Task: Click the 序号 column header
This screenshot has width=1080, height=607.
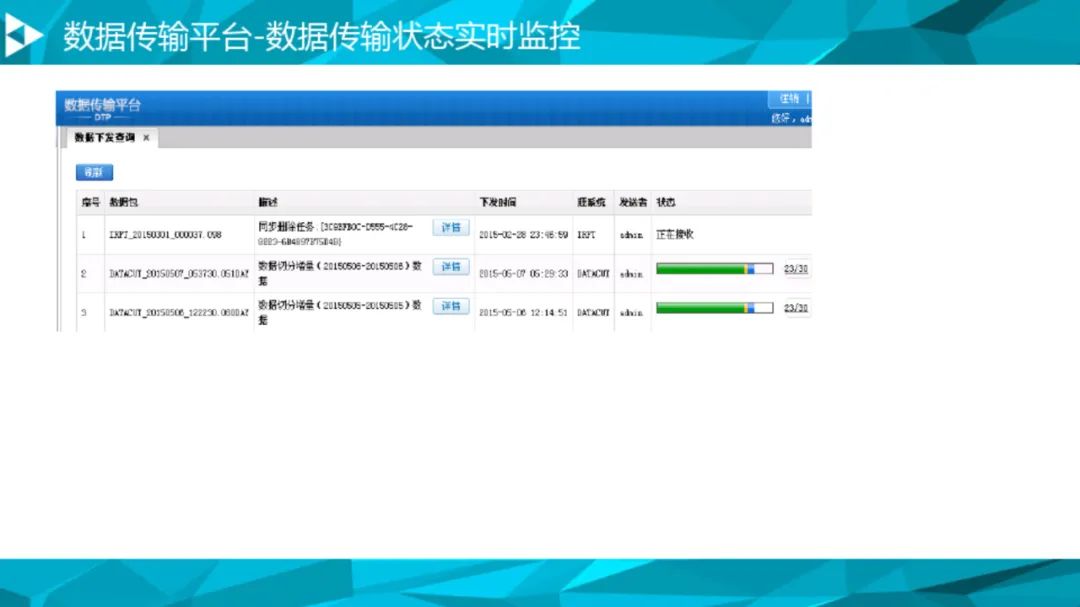Action: 91,203
